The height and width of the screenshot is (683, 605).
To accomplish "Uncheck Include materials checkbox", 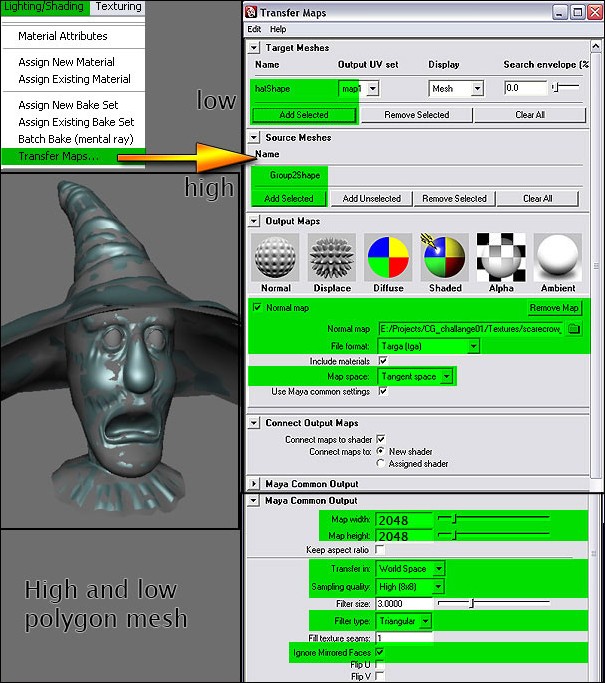I will 383,361.
